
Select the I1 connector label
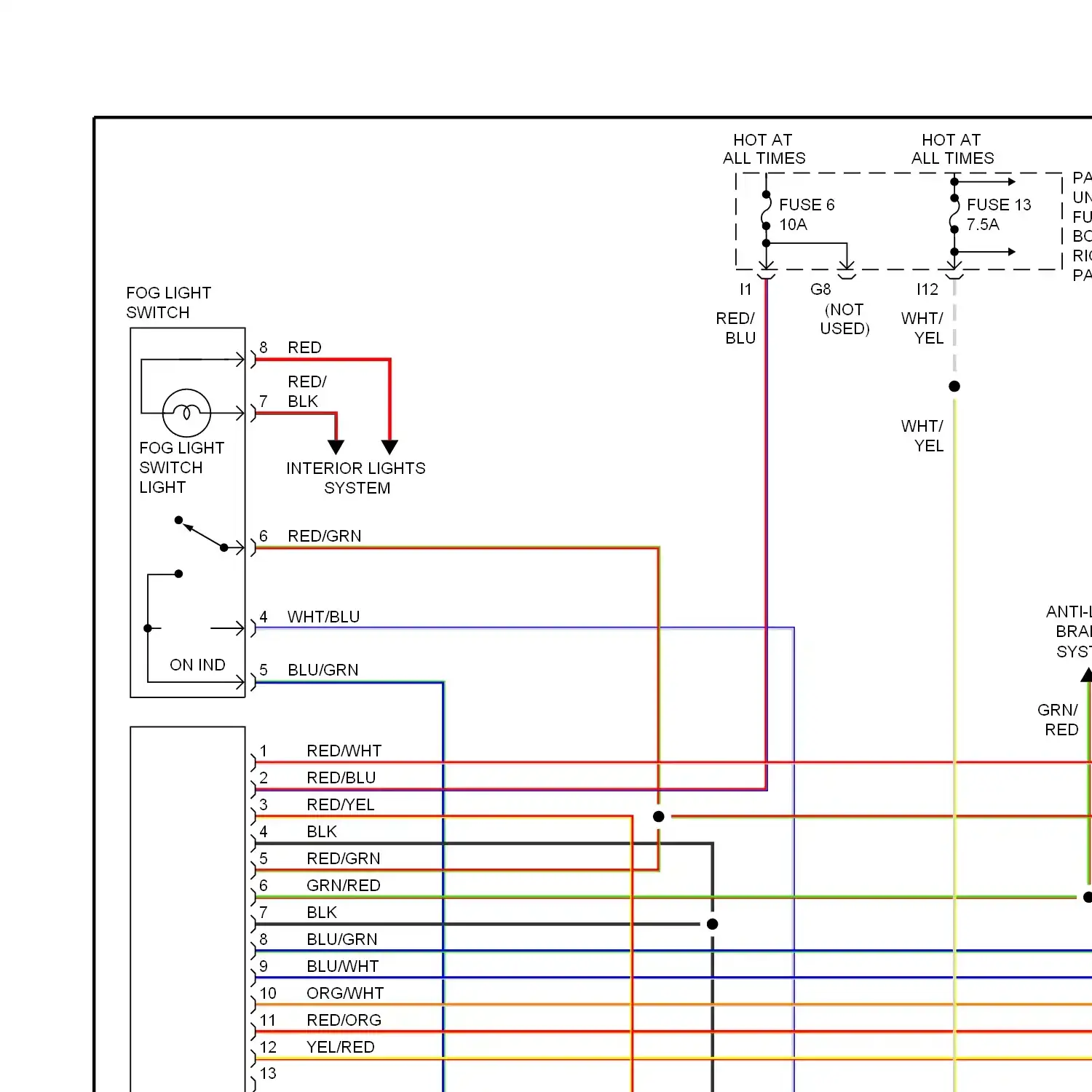tap(745, 289)
